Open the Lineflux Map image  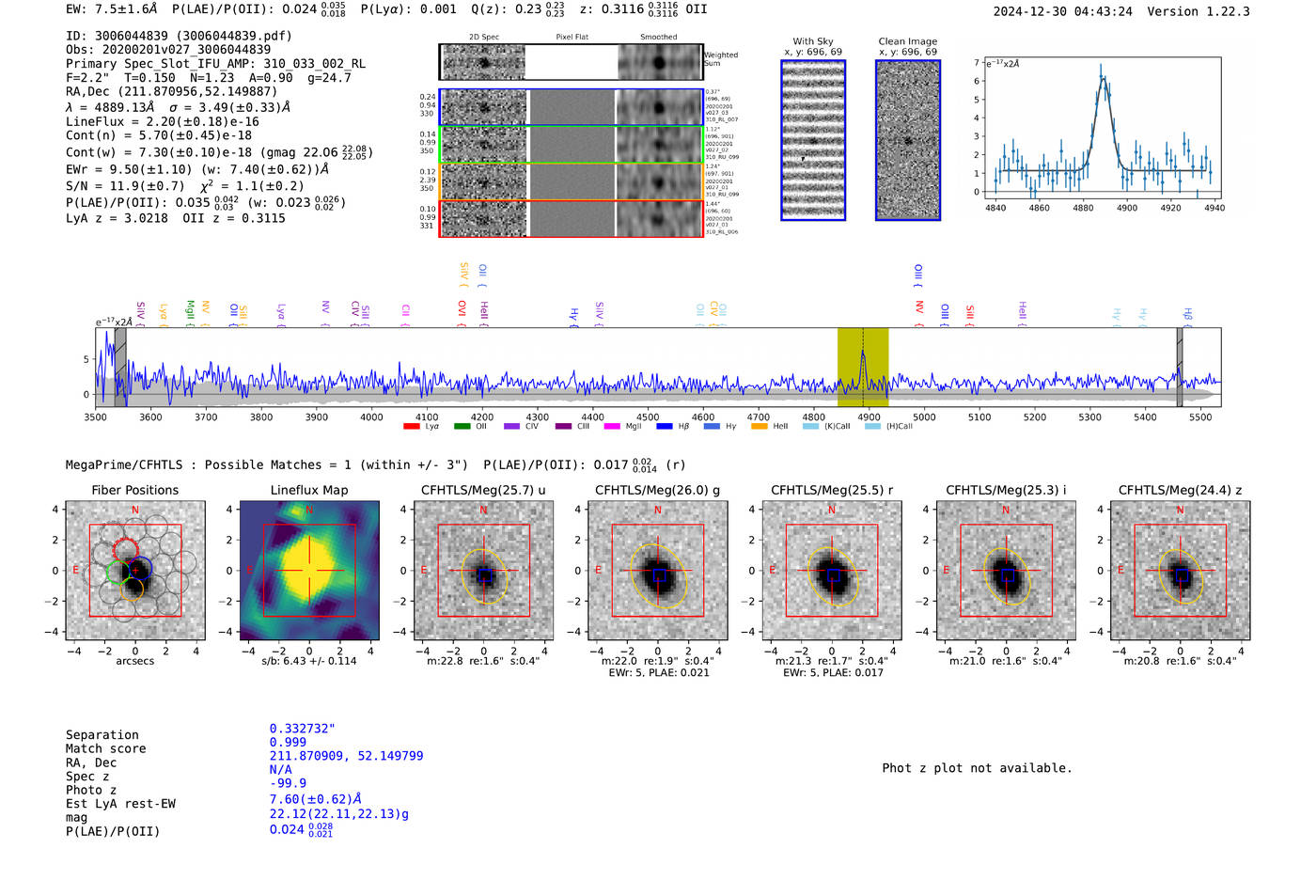[x=309, y=570]
